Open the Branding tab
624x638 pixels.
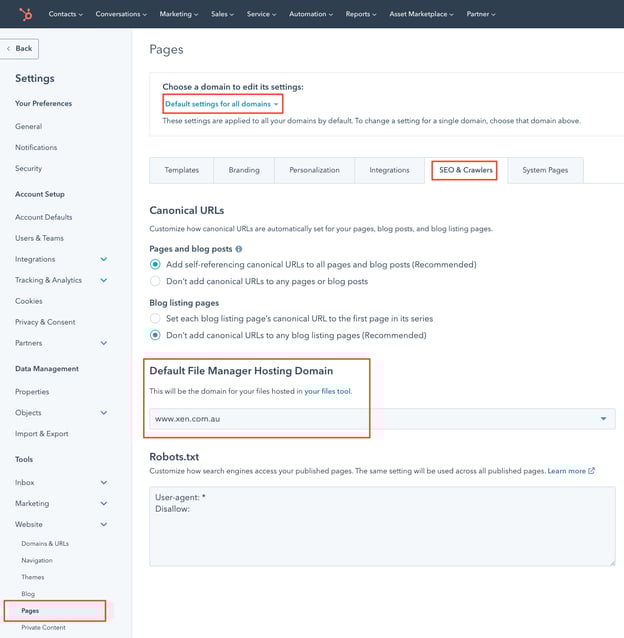tap(244, 170)
